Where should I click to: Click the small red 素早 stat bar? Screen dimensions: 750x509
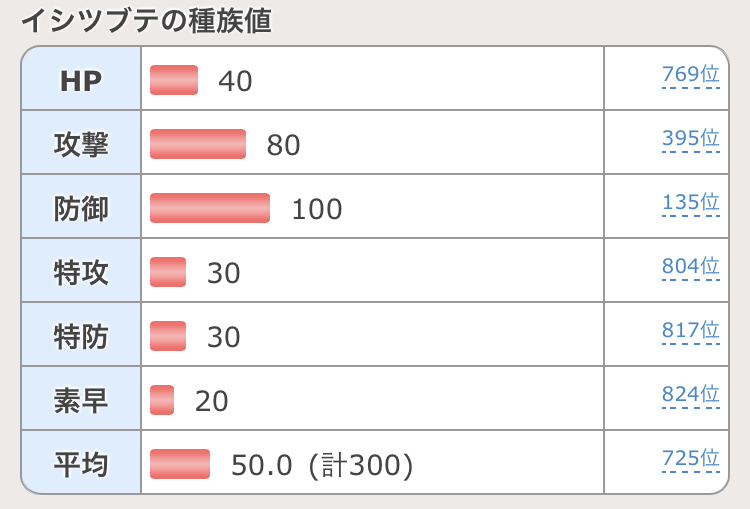coord(162,400)
